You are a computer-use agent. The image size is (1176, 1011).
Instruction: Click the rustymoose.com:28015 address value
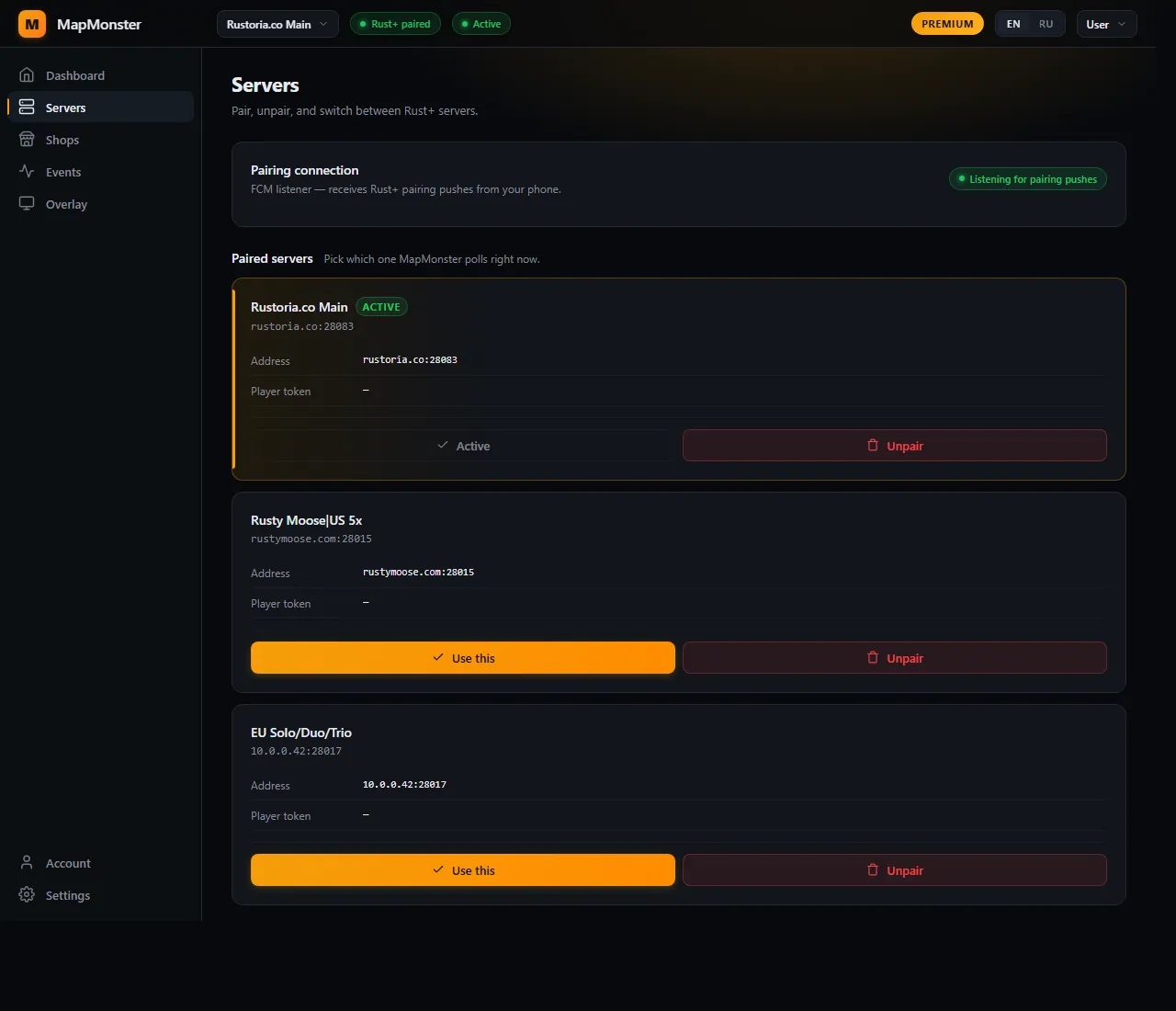(x=418, y=572)
